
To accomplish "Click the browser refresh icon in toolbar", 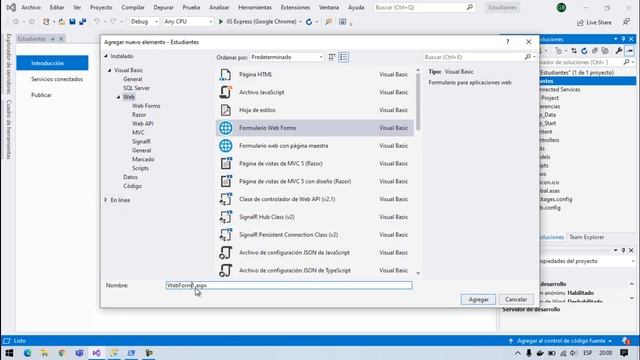I will click(309, 22).
